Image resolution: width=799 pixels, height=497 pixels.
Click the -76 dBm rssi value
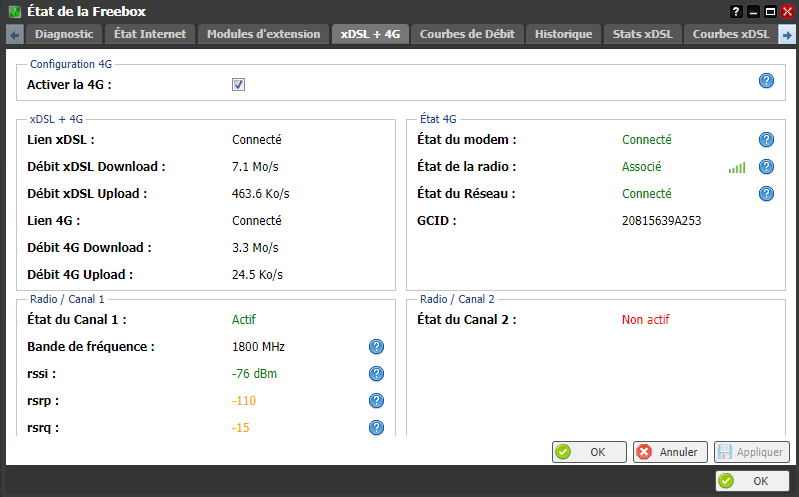tap(254, 374)
